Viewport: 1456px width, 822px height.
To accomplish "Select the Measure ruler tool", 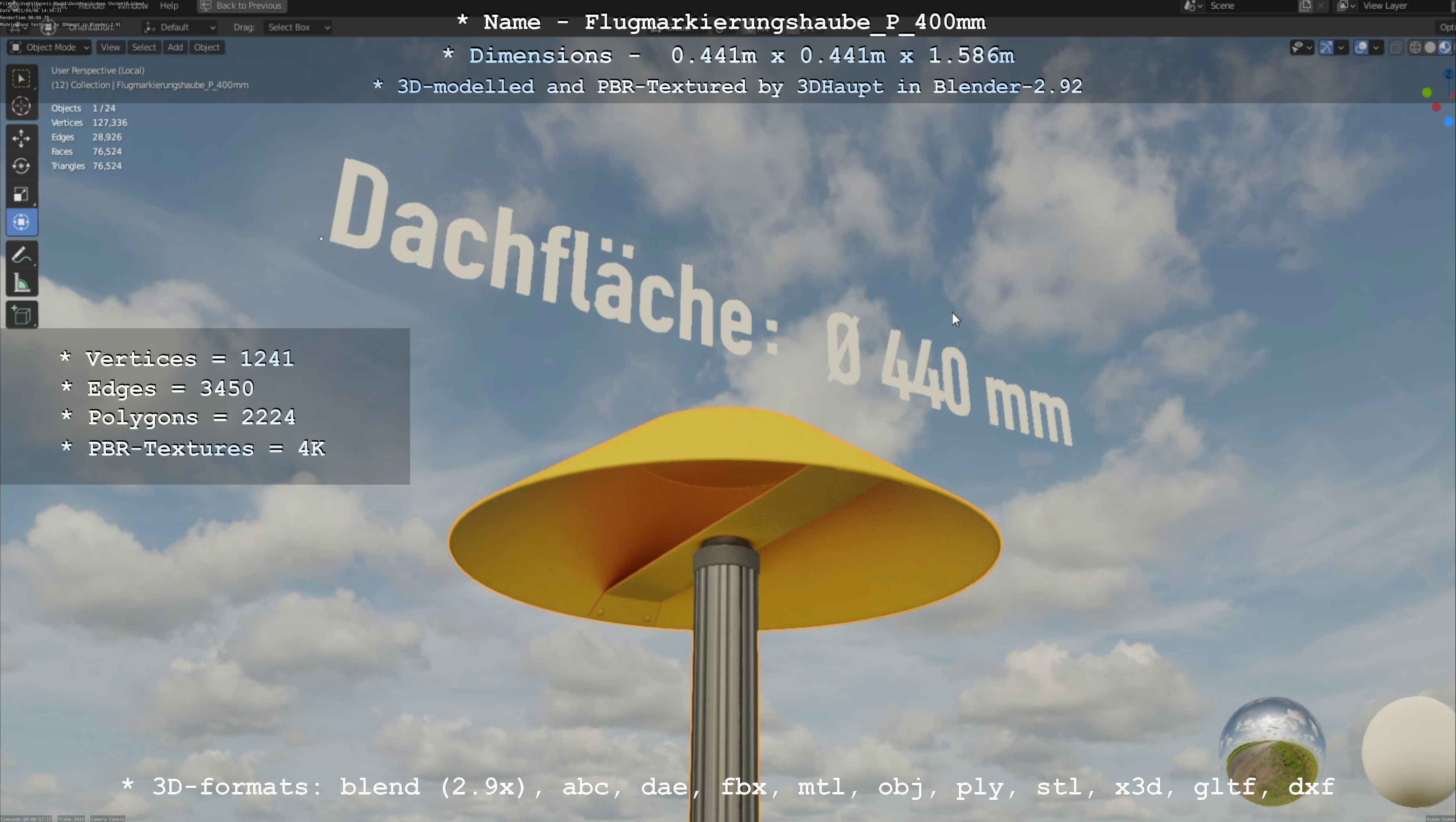I will (21, 283).
